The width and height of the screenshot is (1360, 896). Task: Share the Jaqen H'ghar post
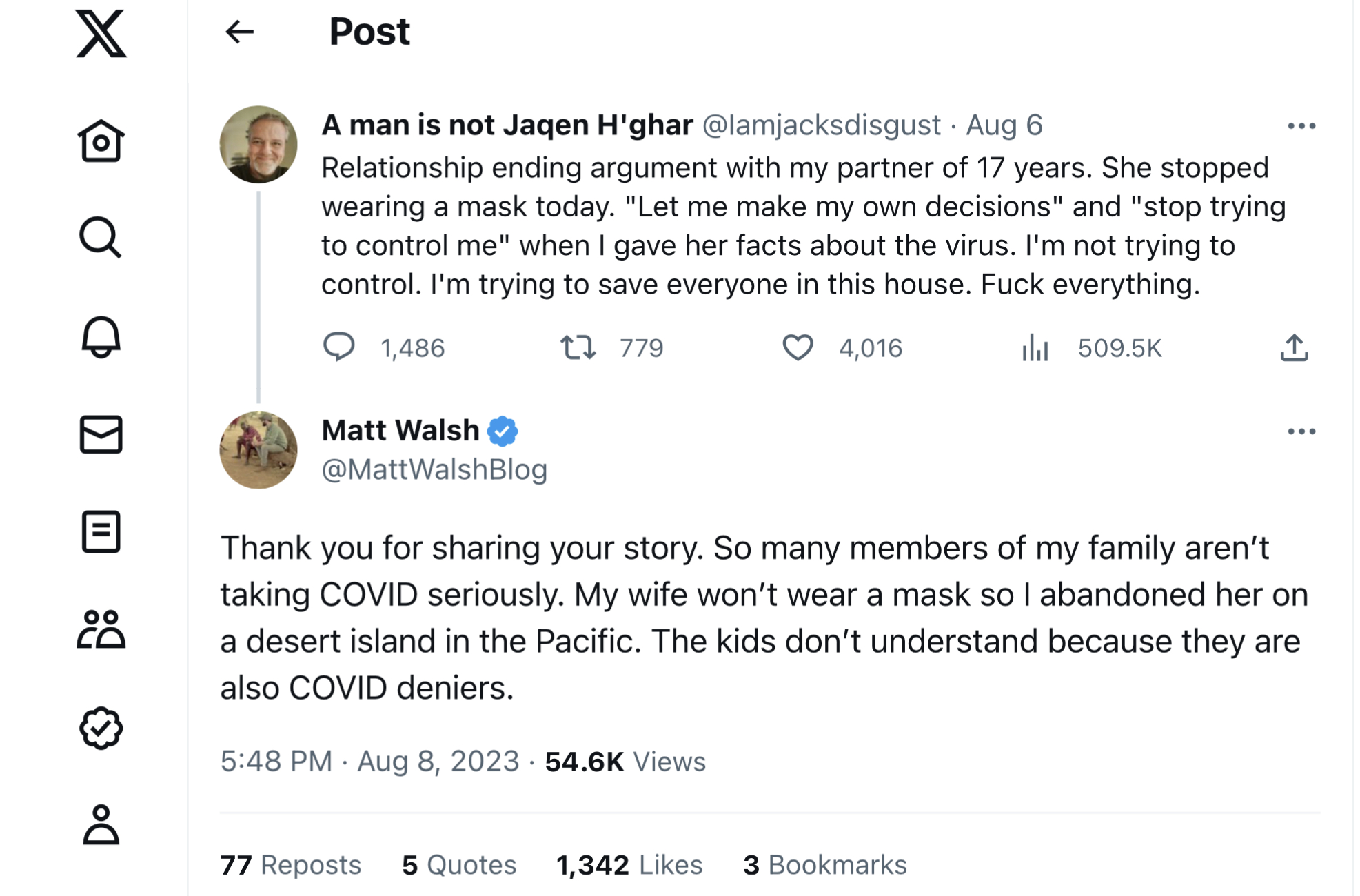pos(1294,347)
